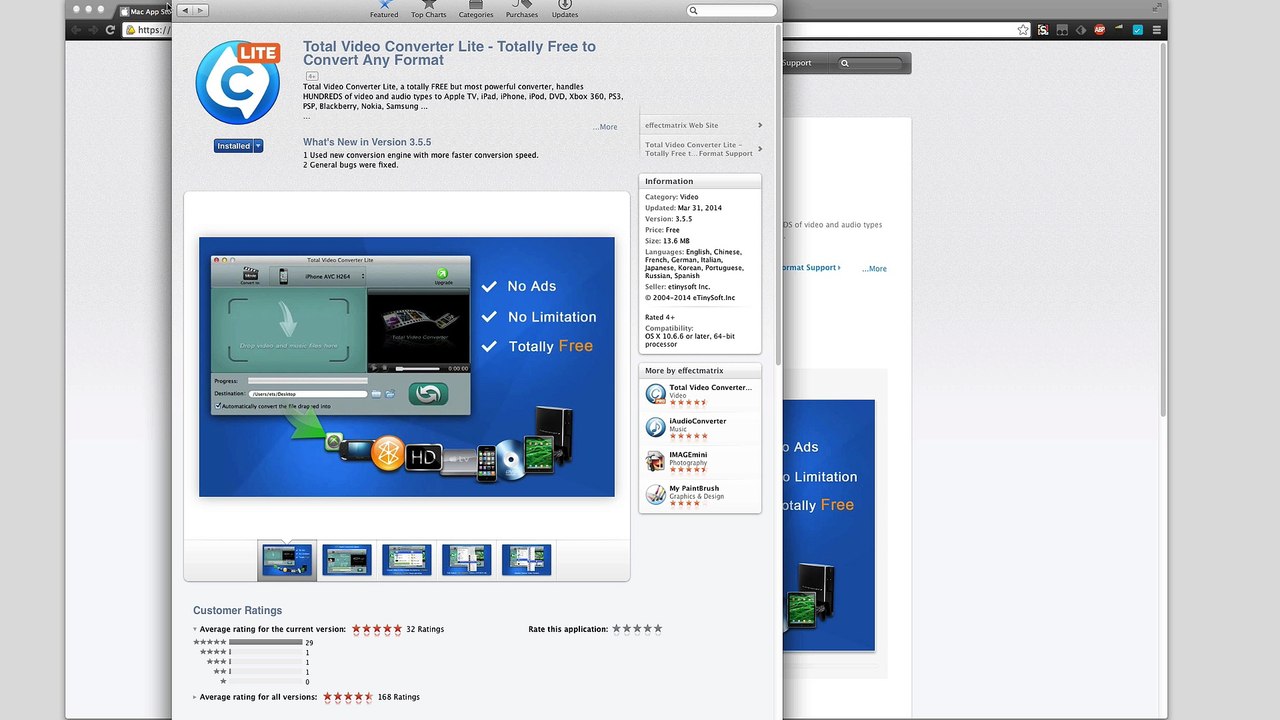1280x720 pixels.
Task: Open the Categories tab
Action: coord(476,10)
